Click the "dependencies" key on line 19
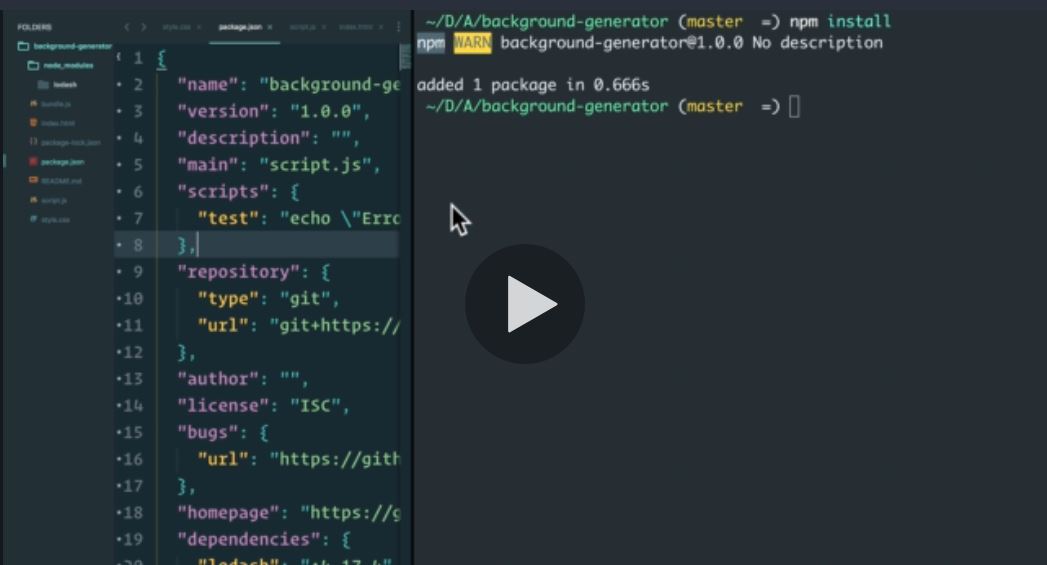The image size is (1047, 565). 253,539
